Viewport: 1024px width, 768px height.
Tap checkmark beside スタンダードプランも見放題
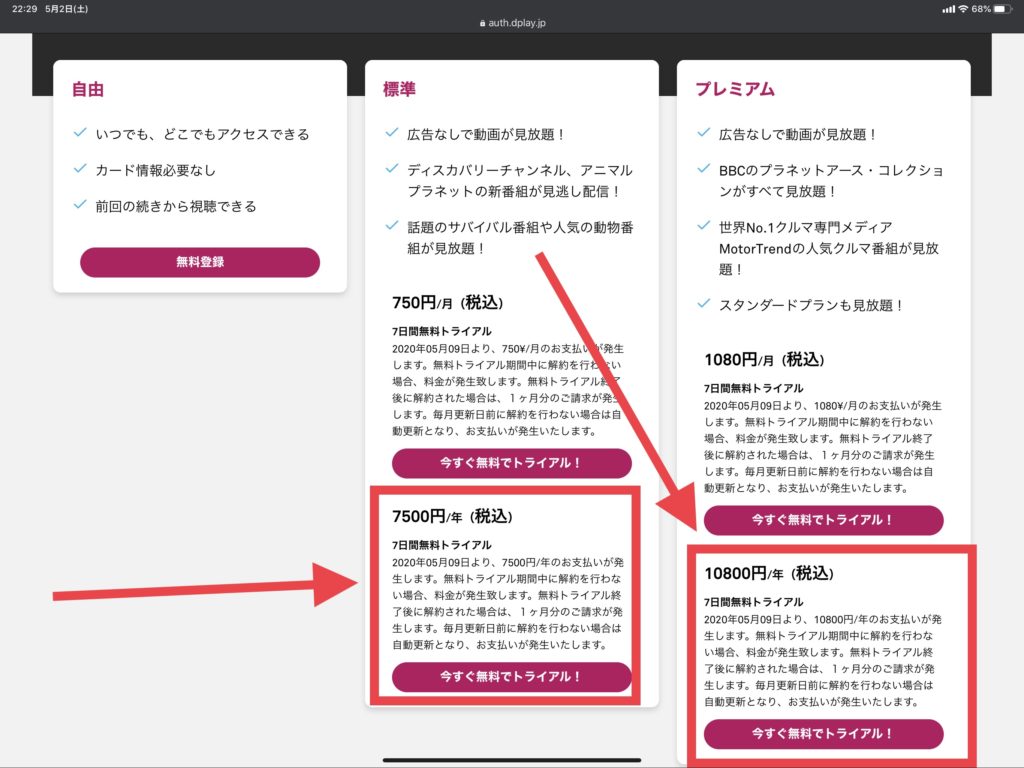[x=703, y=303]
